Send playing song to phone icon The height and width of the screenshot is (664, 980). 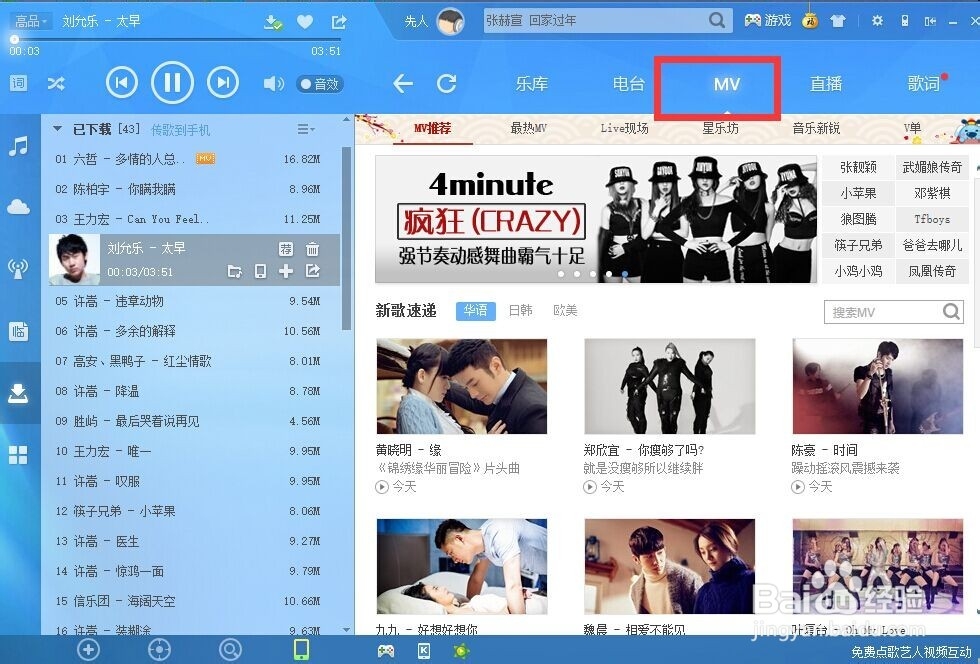click(x=261, y=271)
